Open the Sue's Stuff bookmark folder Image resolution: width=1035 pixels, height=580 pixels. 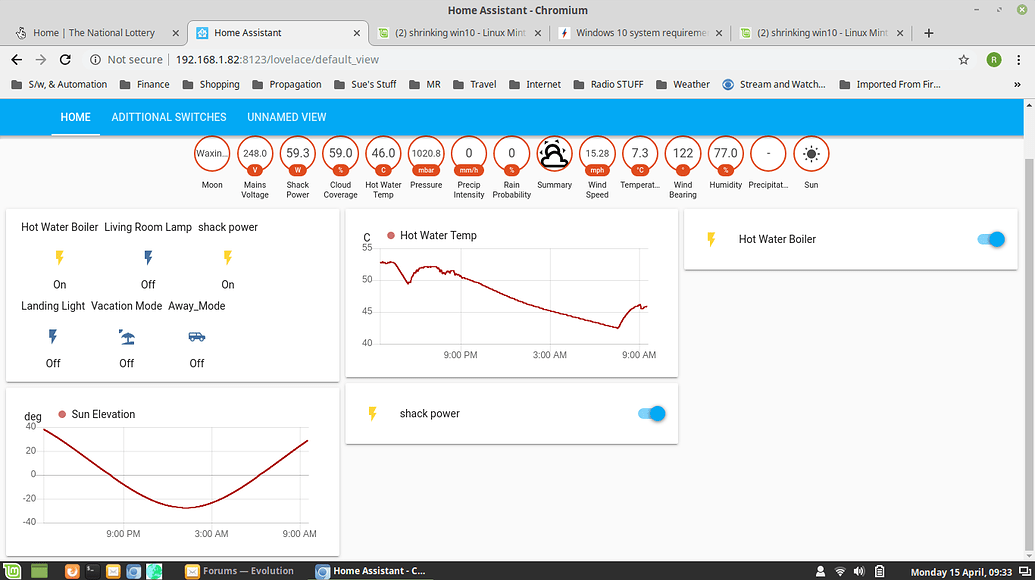[365, 84]
